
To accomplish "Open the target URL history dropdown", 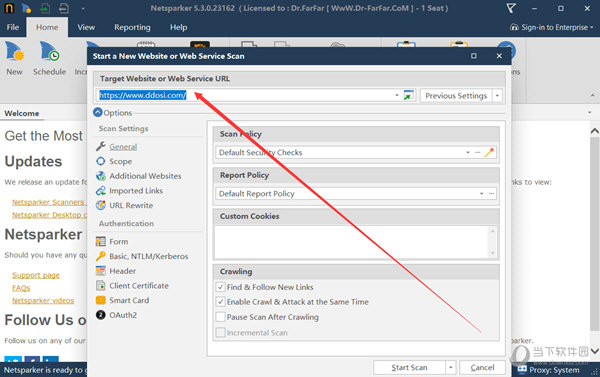I will [397, 95].
